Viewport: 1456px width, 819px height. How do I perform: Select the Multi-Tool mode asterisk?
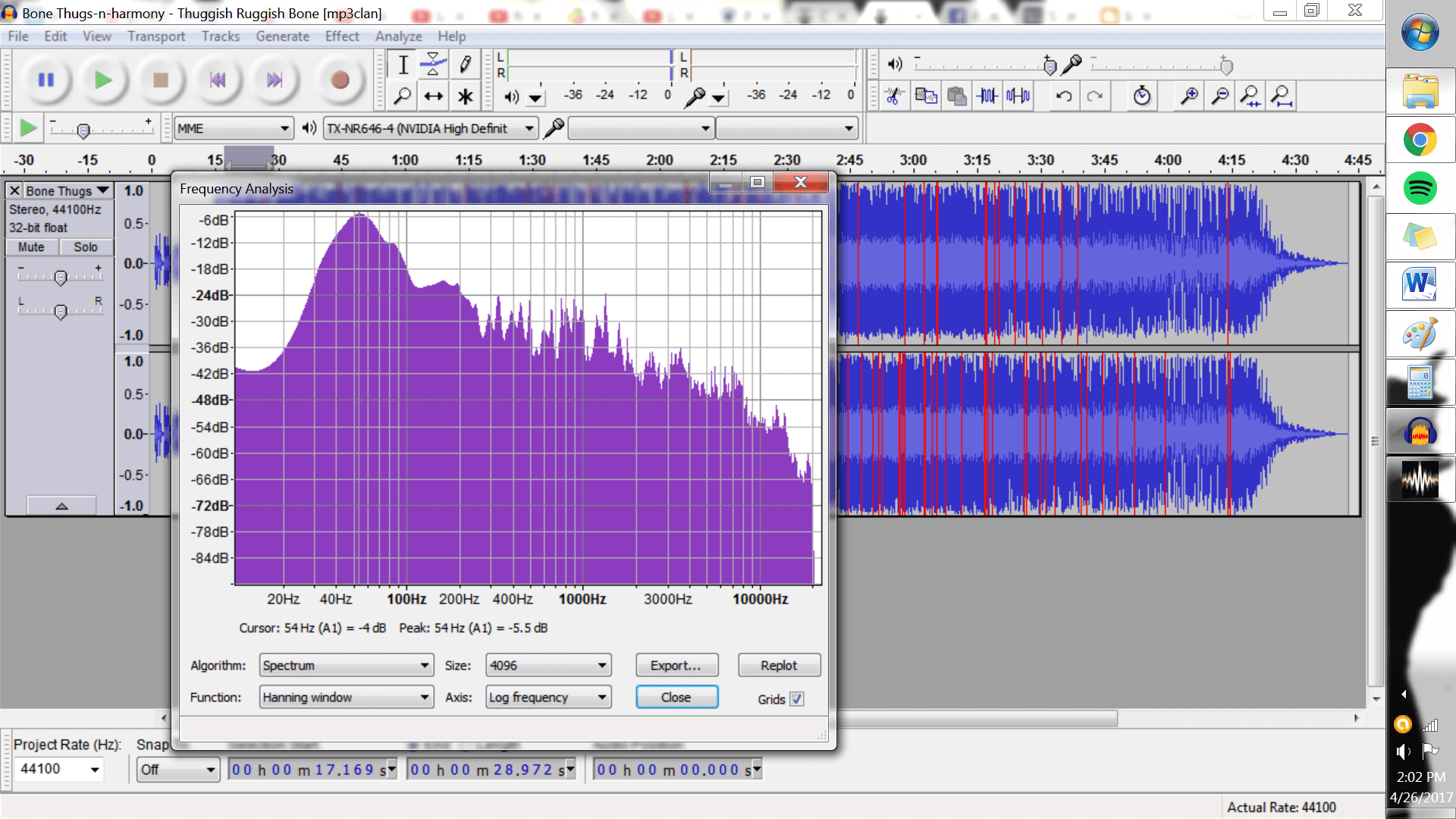pyautogui.click(x=465, y=96)
